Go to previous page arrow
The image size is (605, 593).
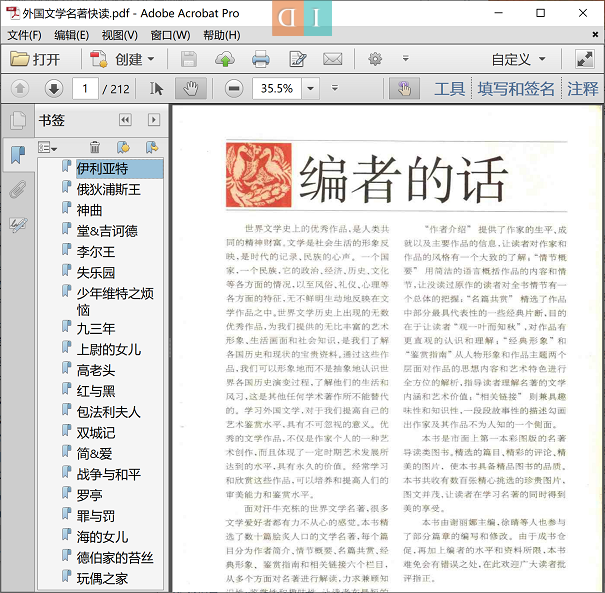click(x=20, y=89)
